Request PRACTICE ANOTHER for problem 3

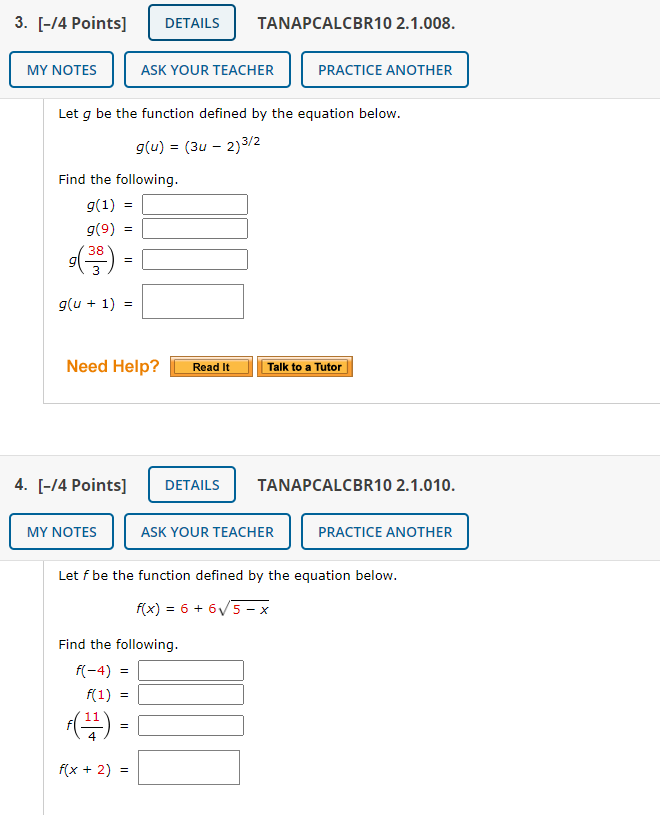(384, 69)
